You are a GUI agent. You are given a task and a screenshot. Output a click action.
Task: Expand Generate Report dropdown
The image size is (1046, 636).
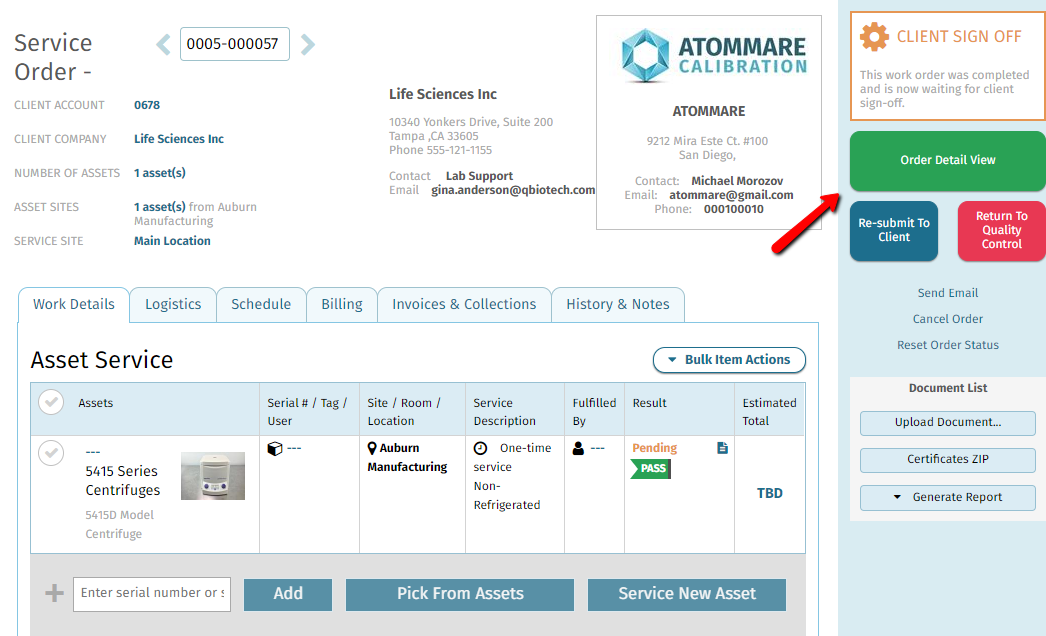pos(947,497)
